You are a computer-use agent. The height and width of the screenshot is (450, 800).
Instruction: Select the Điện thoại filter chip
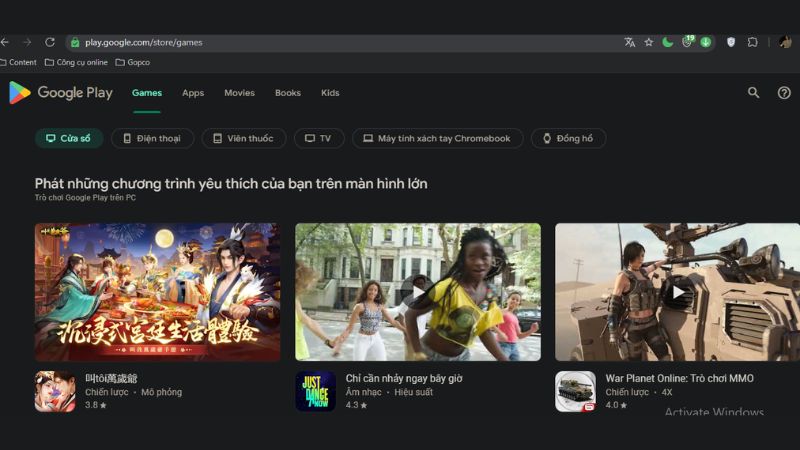tap(152, 138)
